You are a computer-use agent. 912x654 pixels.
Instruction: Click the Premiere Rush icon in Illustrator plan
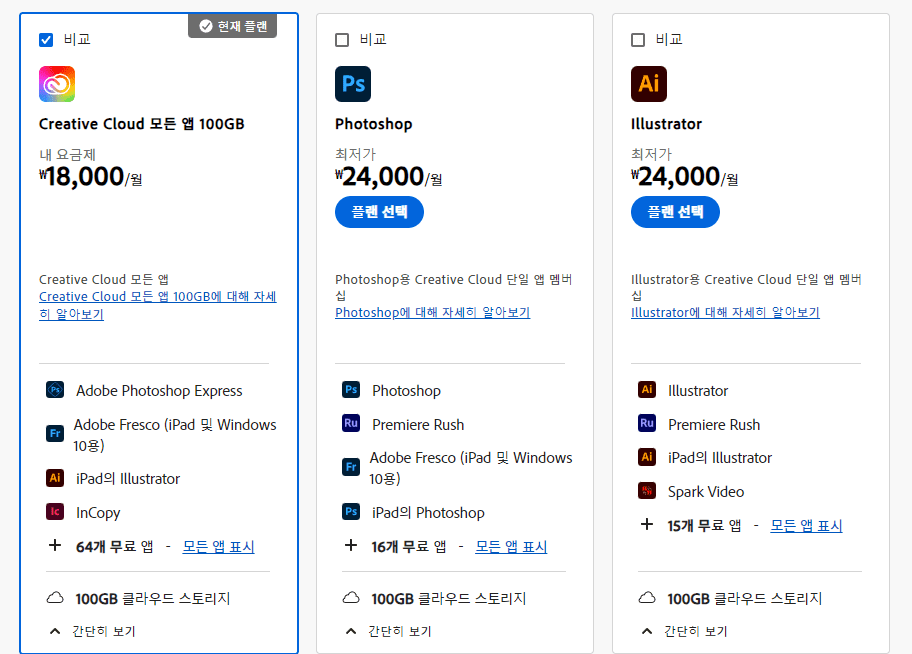[x=646, y=424]
